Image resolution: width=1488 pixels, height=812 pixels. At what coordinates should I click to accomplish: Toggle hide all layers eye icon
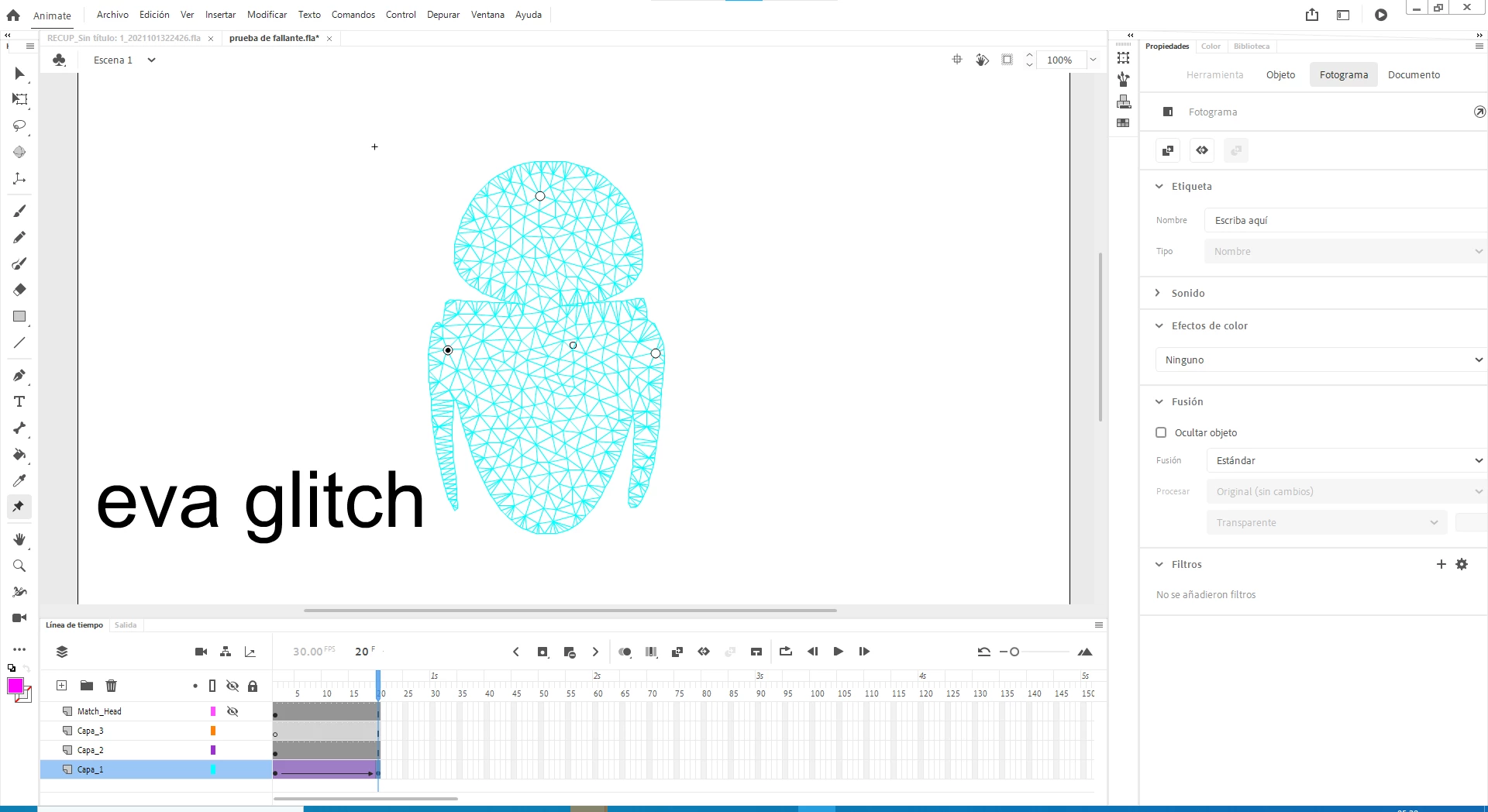232,686
